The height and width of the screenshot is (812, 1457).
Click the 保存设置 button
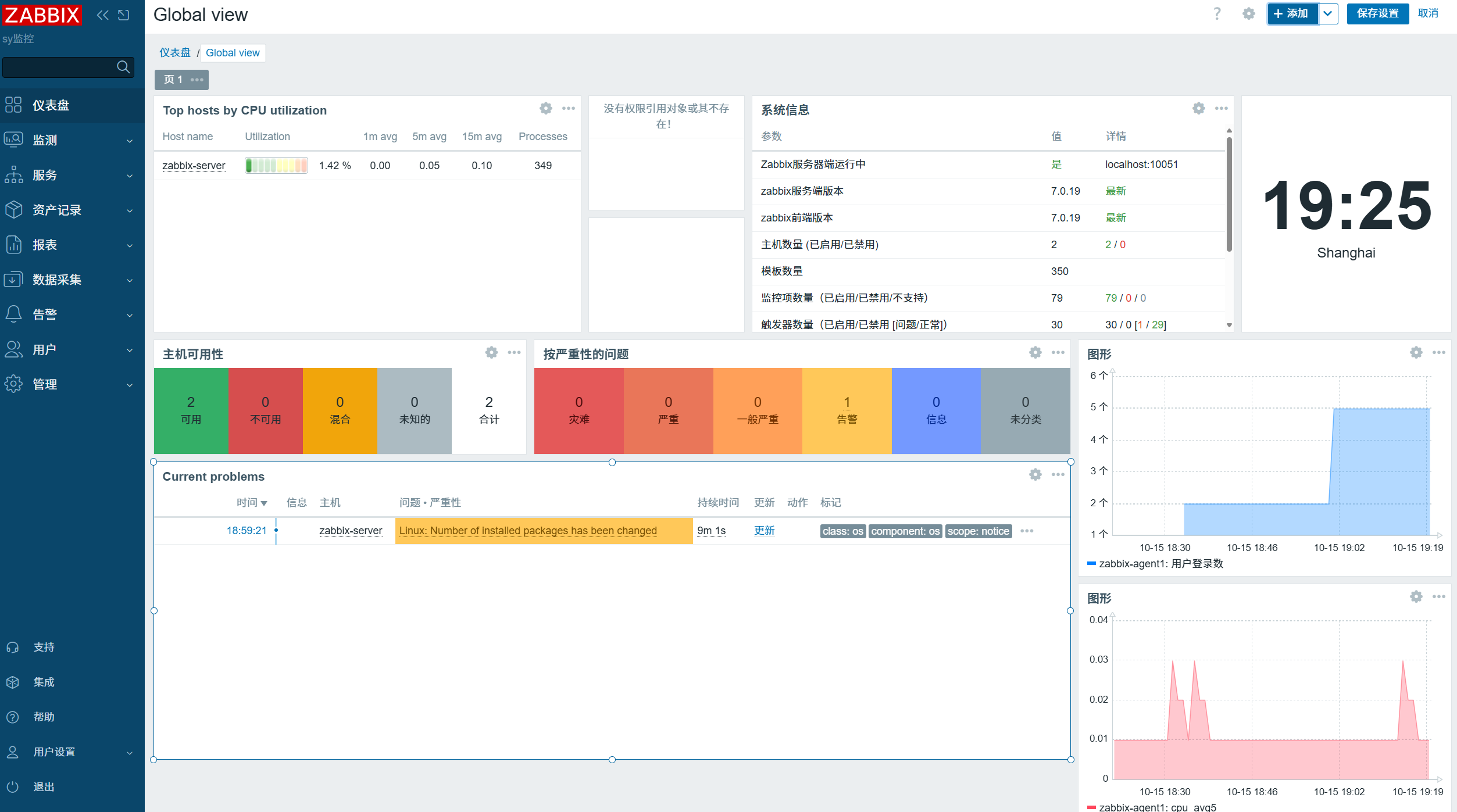(x=1377, y=13)
